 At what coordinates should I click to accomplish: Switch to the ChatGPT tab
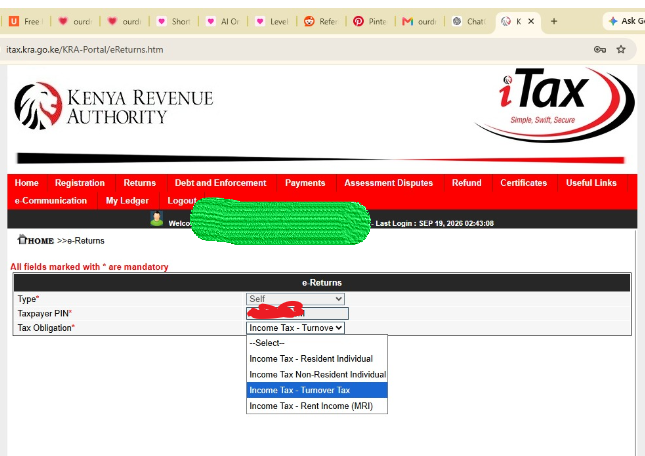(x=469, y=21)
